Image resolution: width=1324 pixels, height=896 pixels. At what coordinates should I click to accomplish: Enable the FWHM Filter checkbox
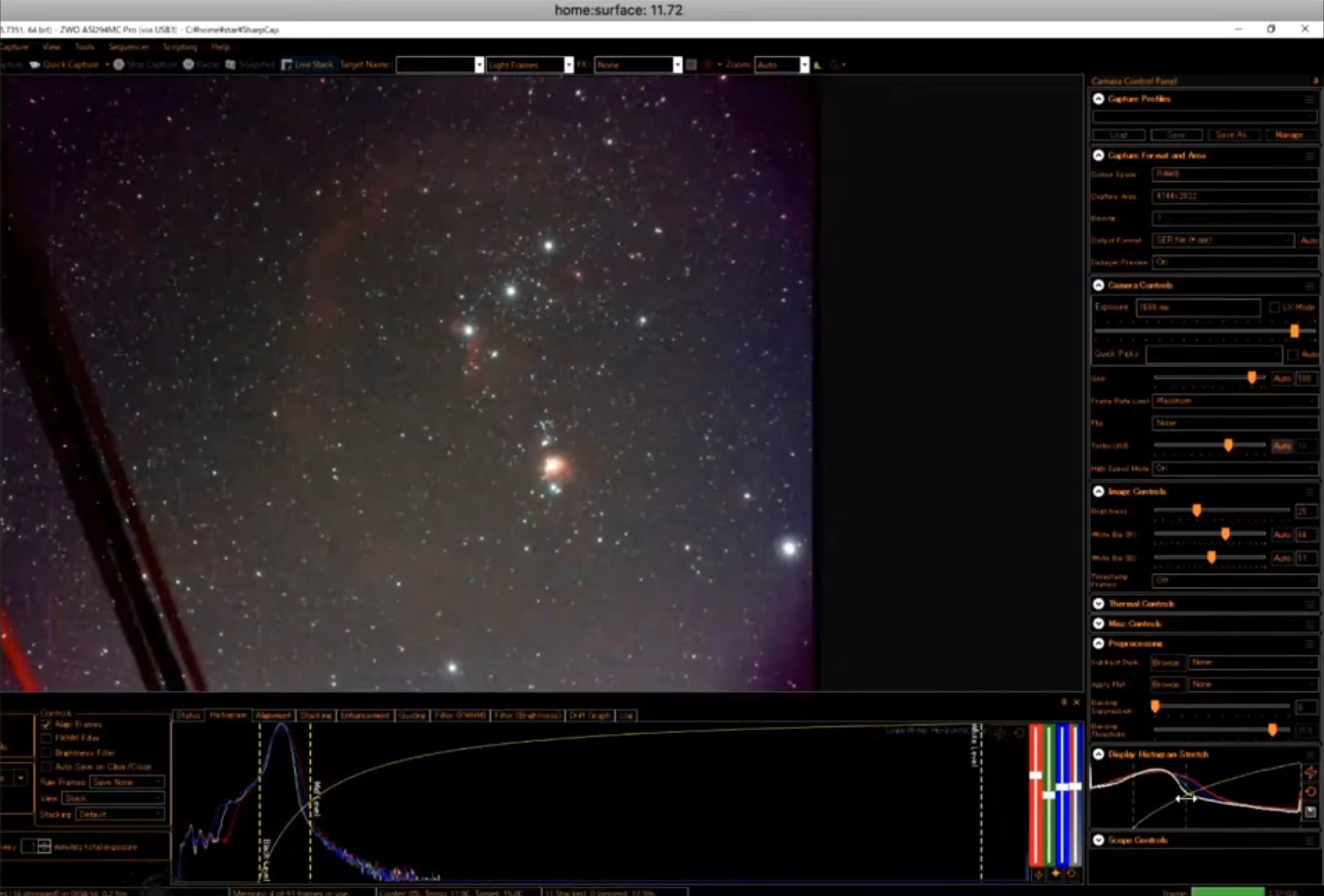[46, 738]
